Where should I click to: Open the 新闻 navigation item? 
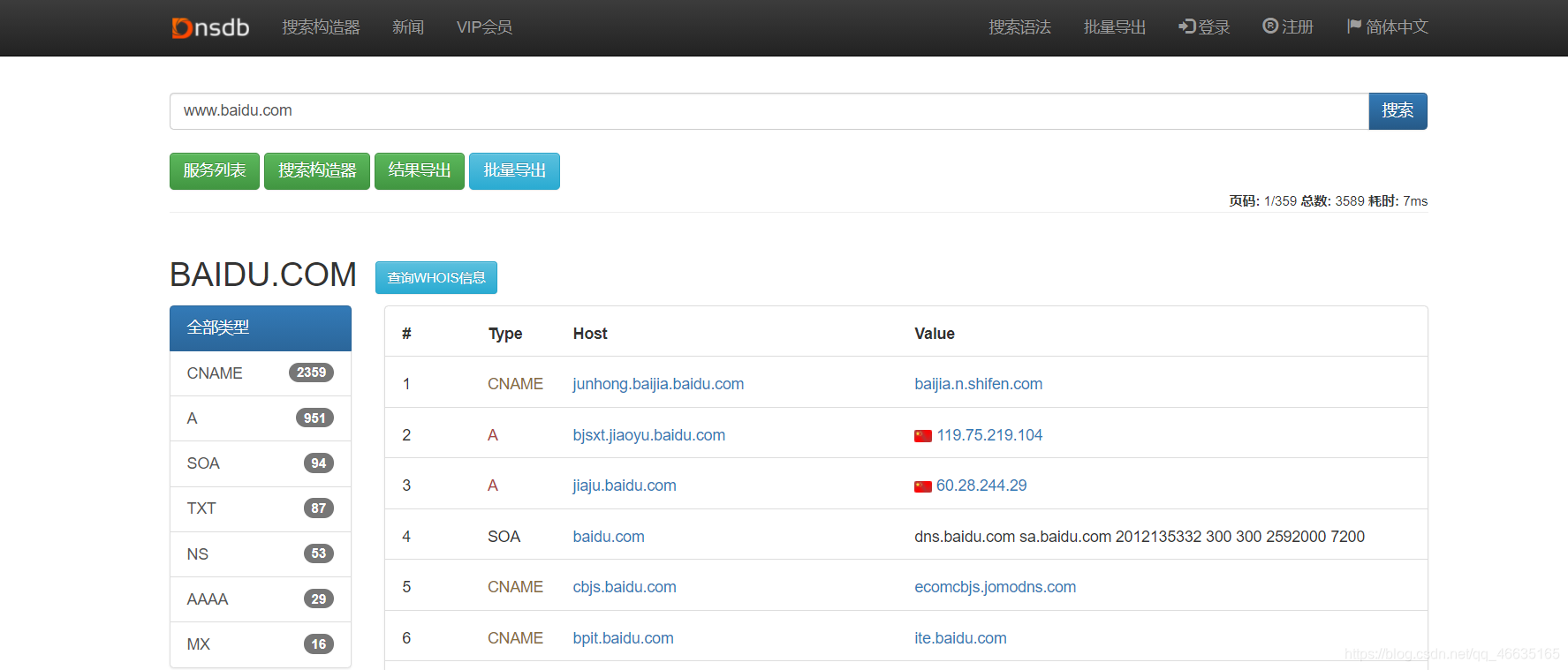click(408, 27)
